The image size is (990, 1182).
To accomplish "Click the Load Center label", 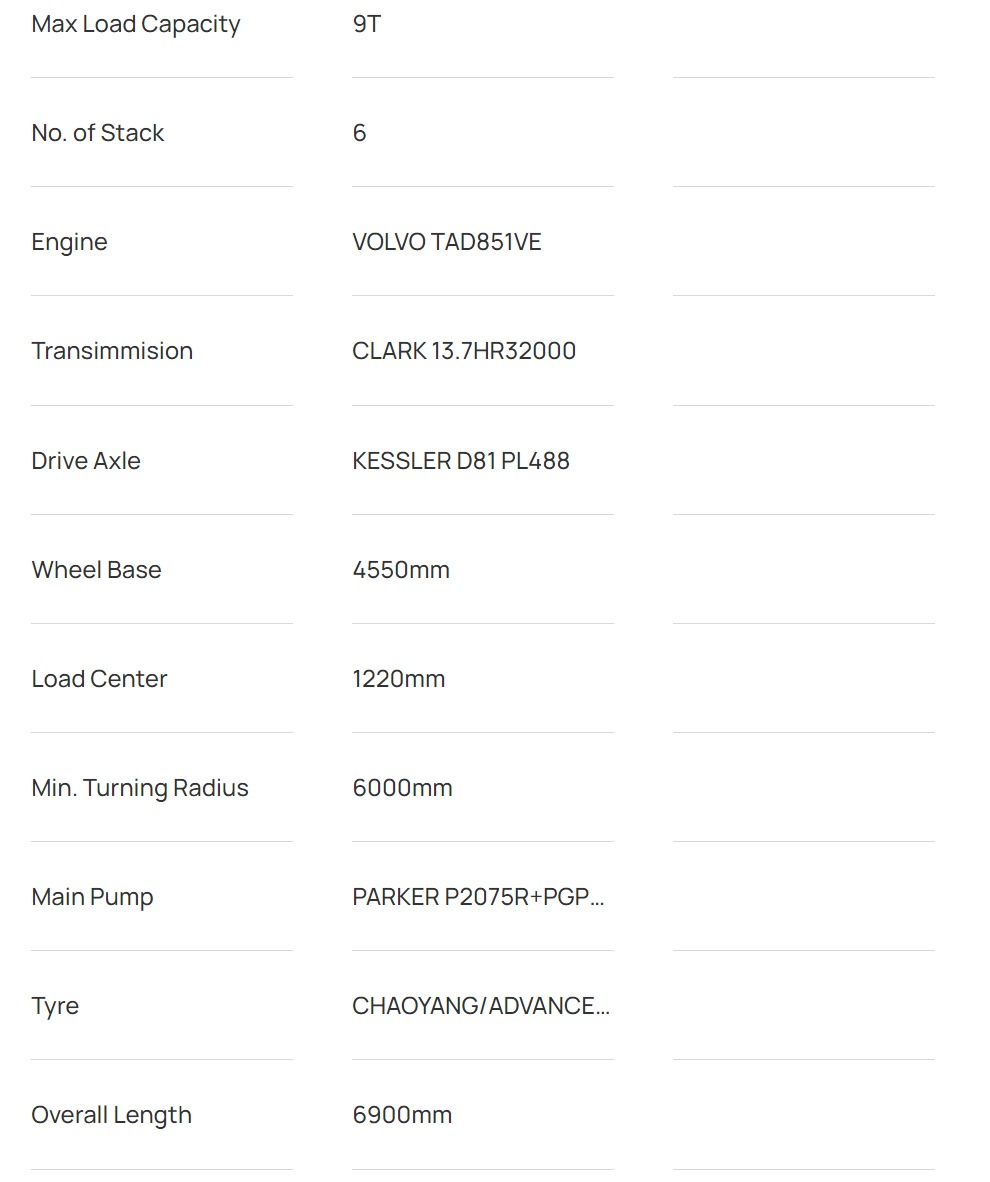I will click(100, 679).
